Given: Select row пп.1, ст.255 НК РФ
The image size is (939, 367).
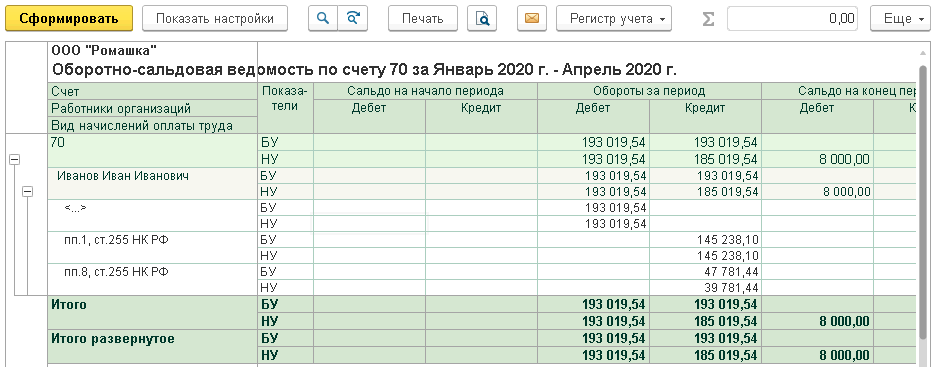Looking at the screenshot, I should click(x=153, y=248).
